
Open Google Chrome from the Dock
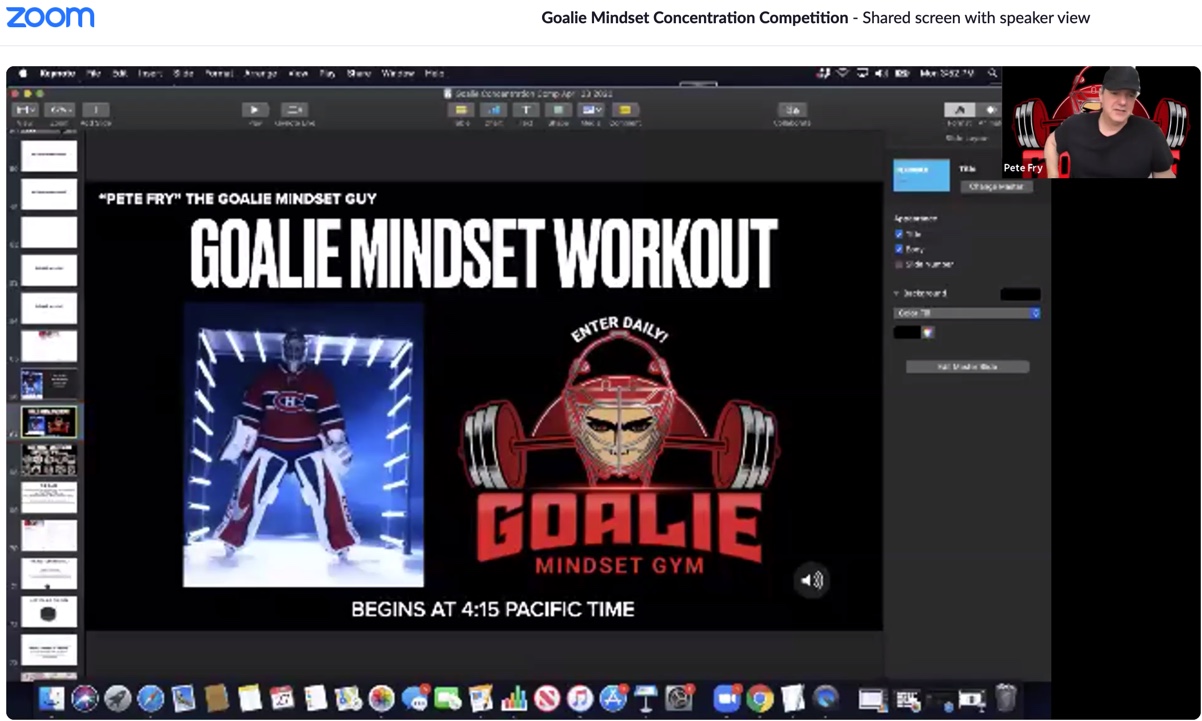[760, 698]
